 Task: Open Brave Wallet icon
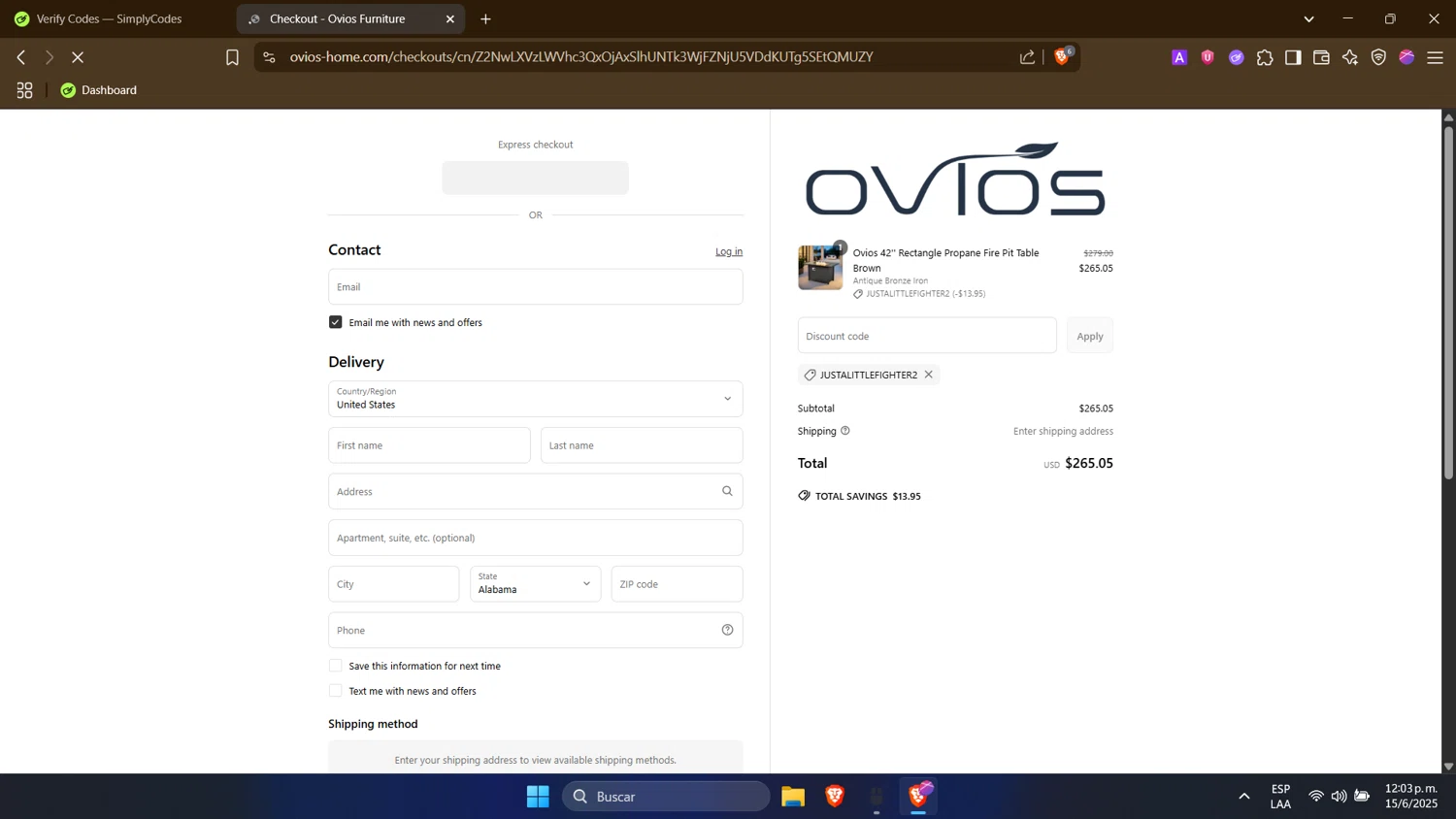tap(1321, 58)
